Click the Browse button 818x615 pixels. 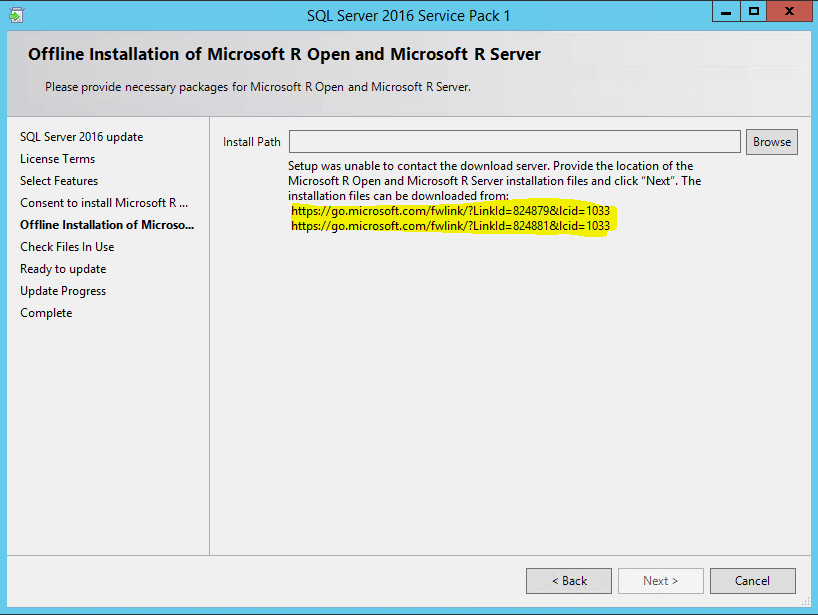click(772, 142)
